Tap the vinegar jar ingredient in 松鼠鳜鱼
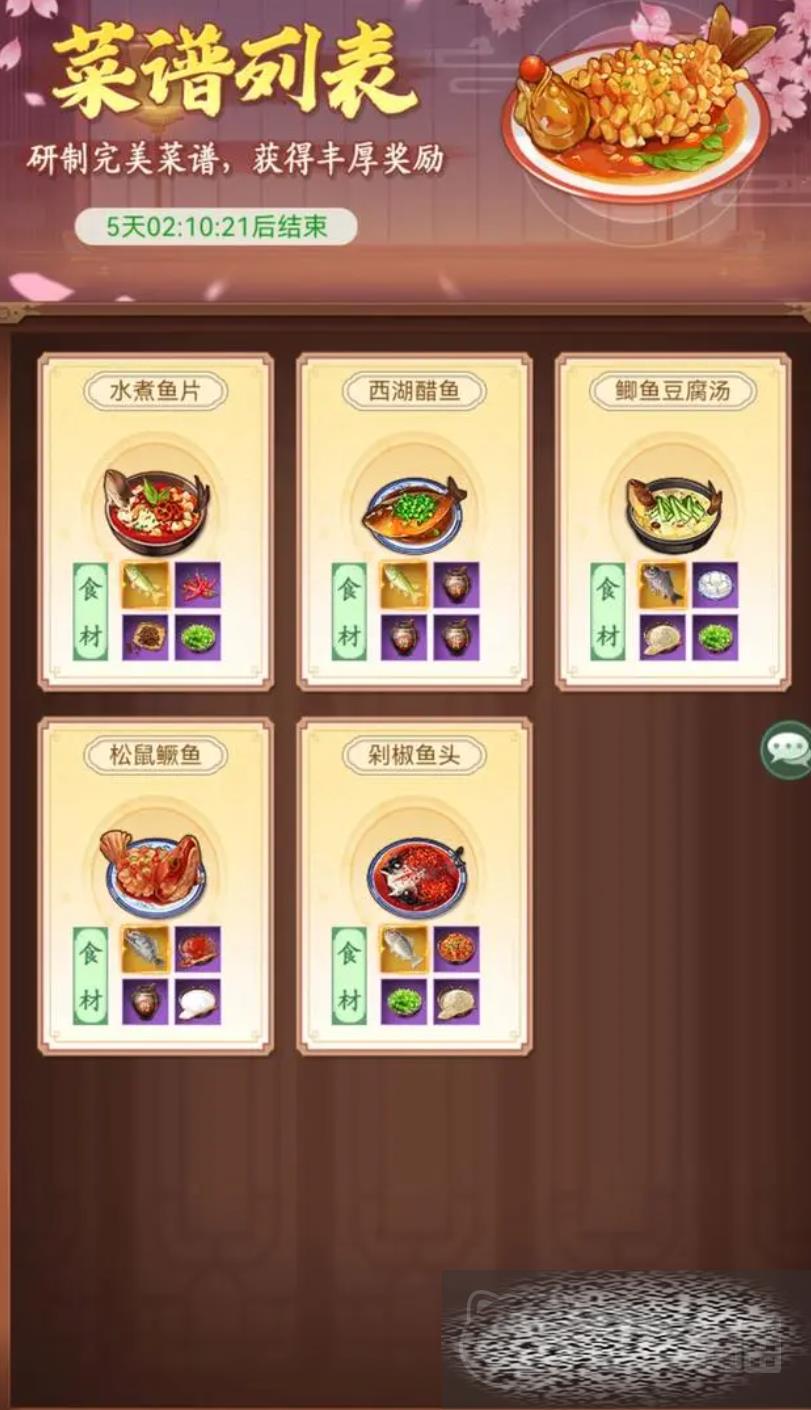The height and width of the screenshot is (1410, 811). coord(146,1001)
